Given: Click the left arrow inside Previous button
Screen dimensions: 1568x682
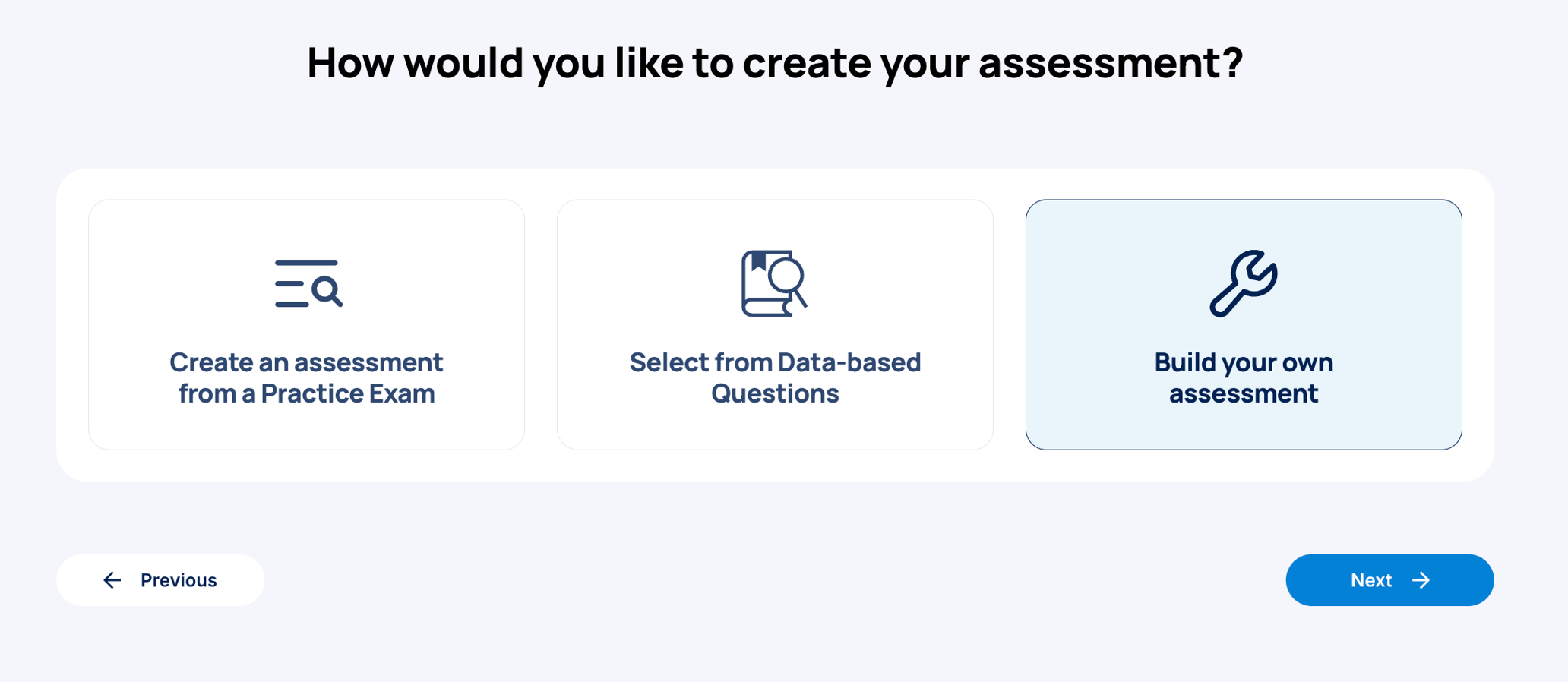Looking at the screenshot, I should pyautogui.click(x=112, y=579).
